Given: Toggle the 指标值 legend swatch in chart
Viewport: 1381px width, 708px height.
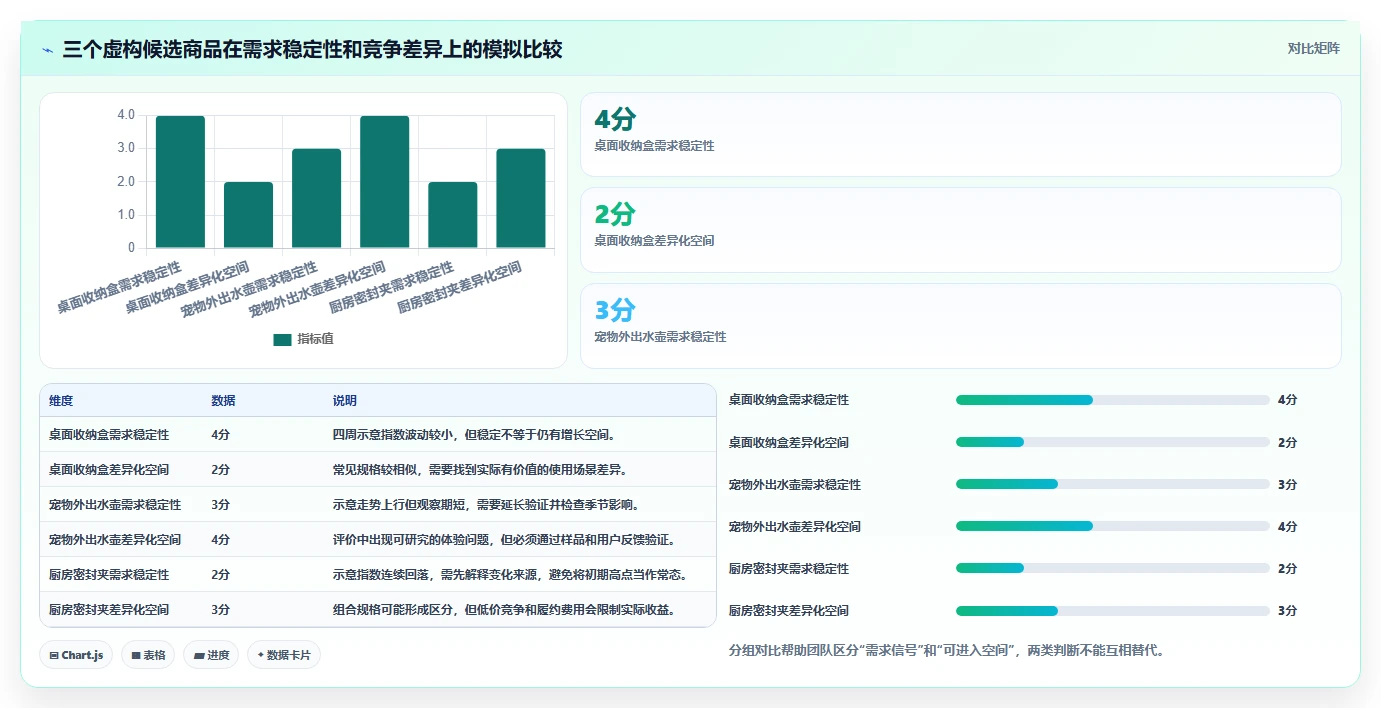Looking at the screenshot, I should click(282, 339).
